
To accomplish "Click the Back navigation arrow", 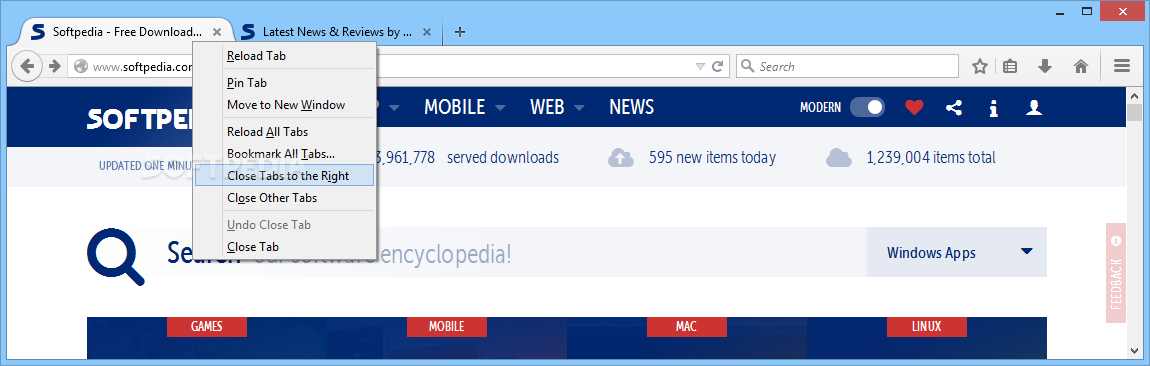I will click(x=27, y=66).
